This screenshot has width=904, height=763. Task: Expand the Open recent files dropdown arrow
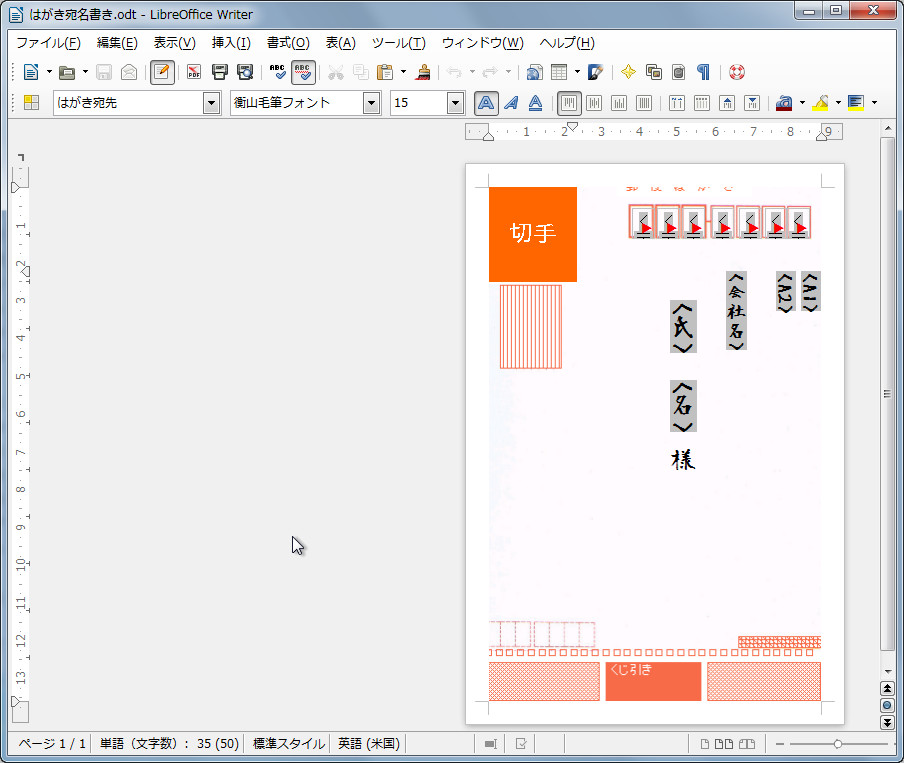coord(85,72)
